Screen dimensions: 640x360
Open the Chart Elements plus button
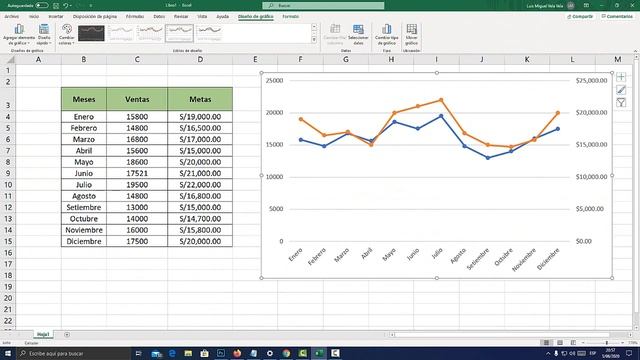point(621,77)
